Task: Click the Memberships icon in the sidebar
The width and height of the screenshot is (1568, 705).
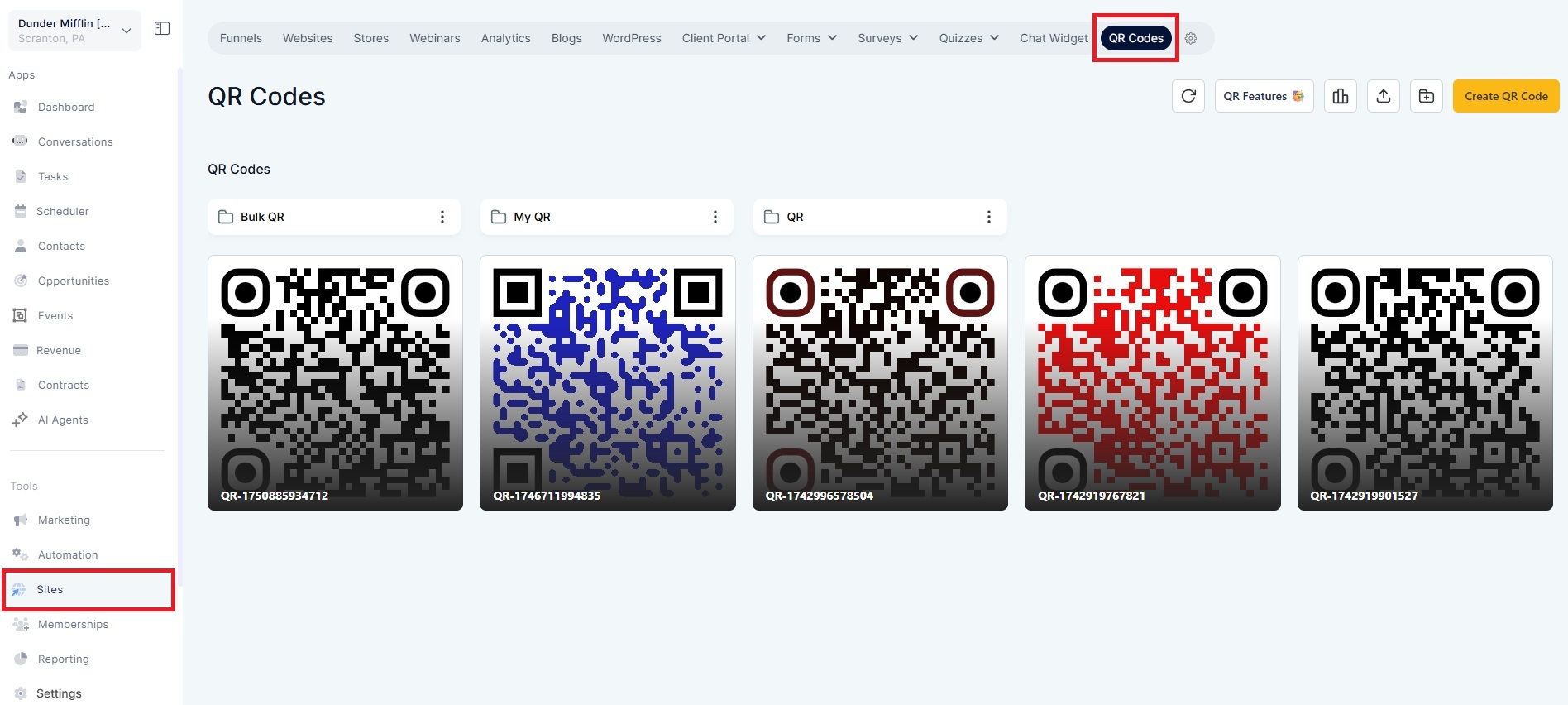Action: [21, 624]
